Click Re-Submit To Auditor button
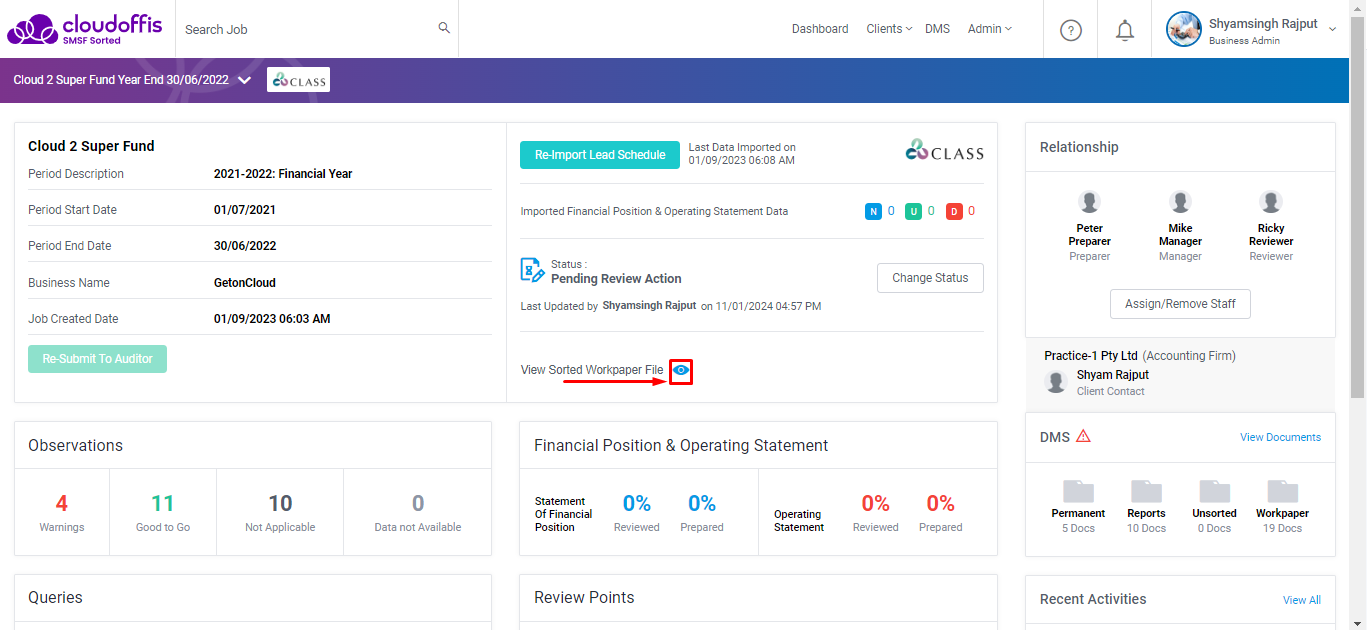 coord(98,359)
